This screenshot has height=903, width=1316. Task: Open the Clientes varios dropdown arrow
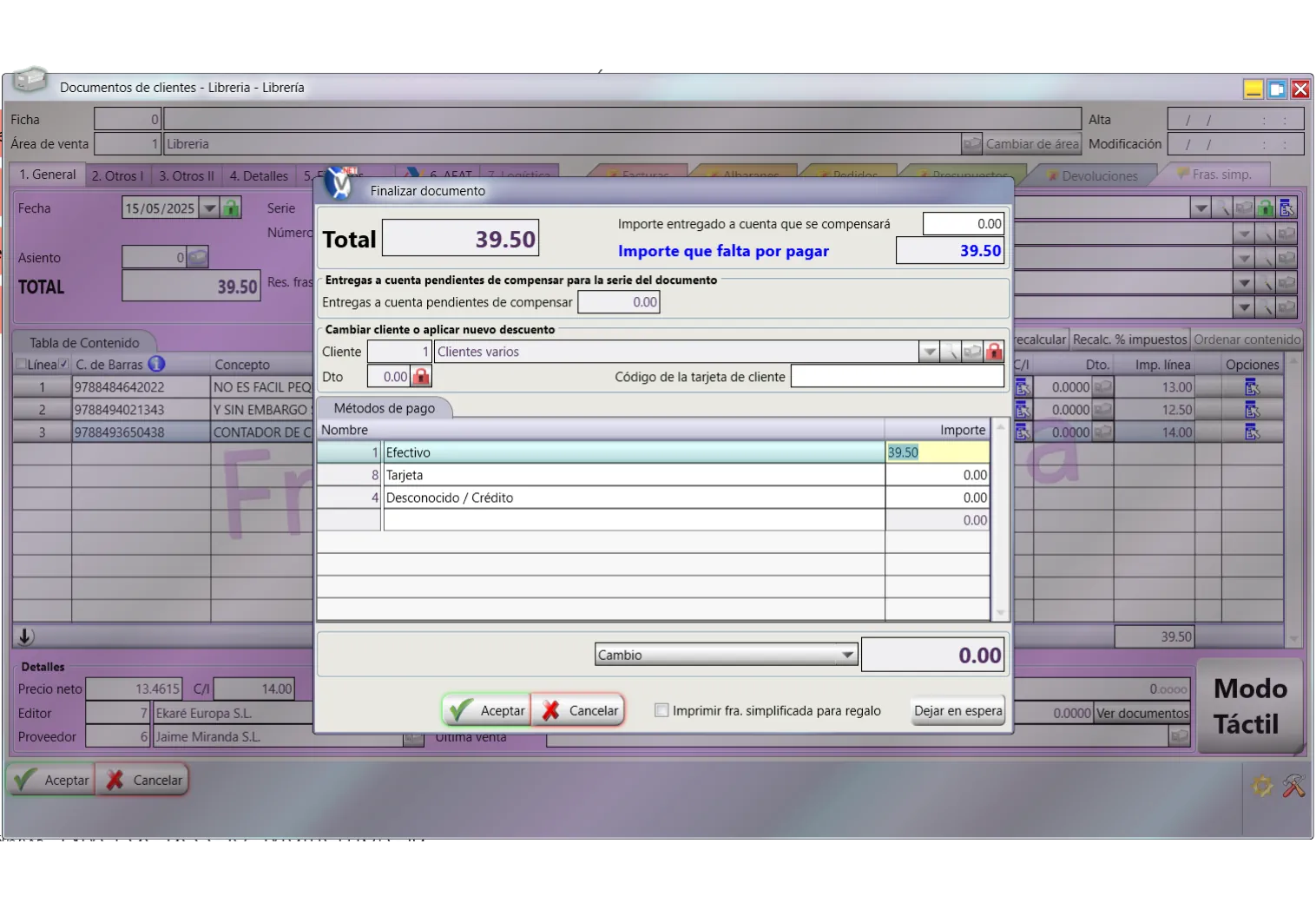pos(929,352)
